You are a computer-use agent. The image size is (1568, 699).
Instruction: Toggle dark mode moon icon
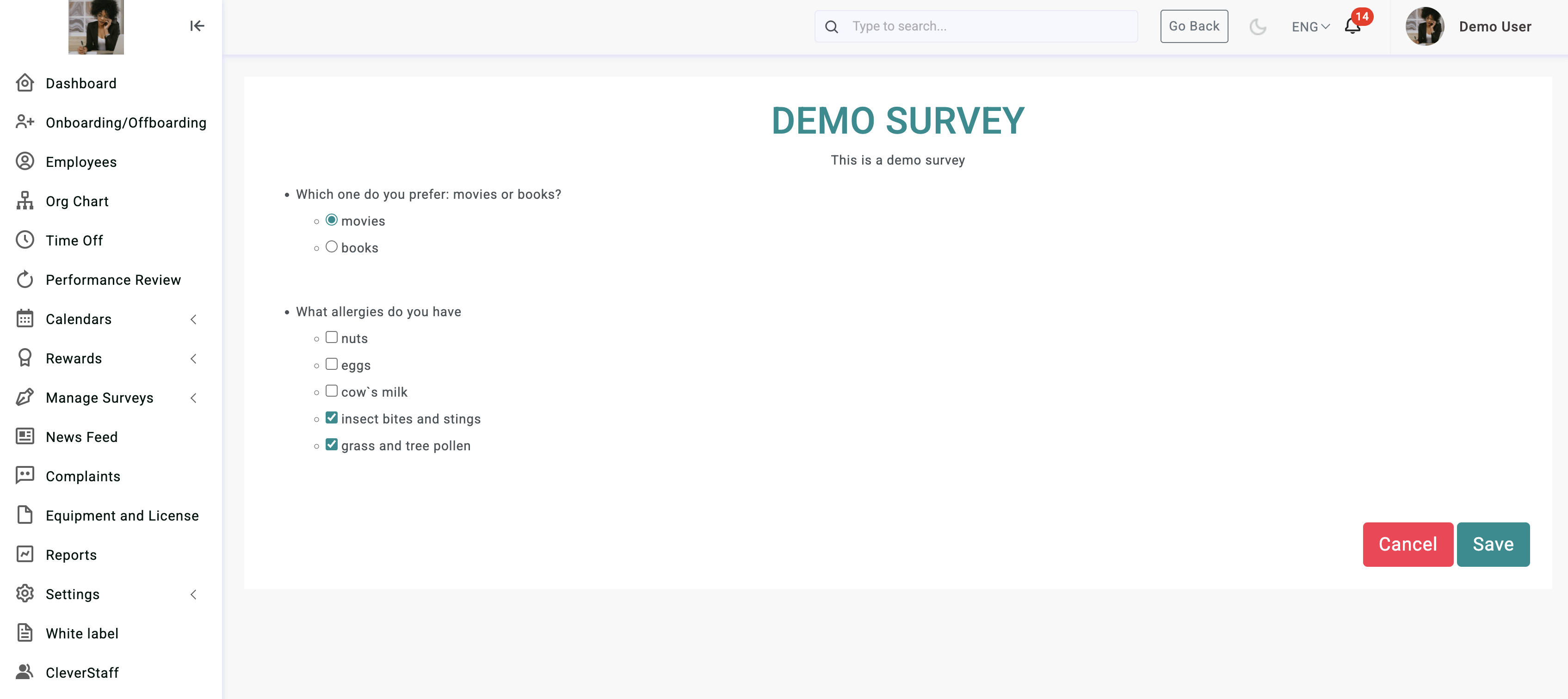pos(1258,27)
